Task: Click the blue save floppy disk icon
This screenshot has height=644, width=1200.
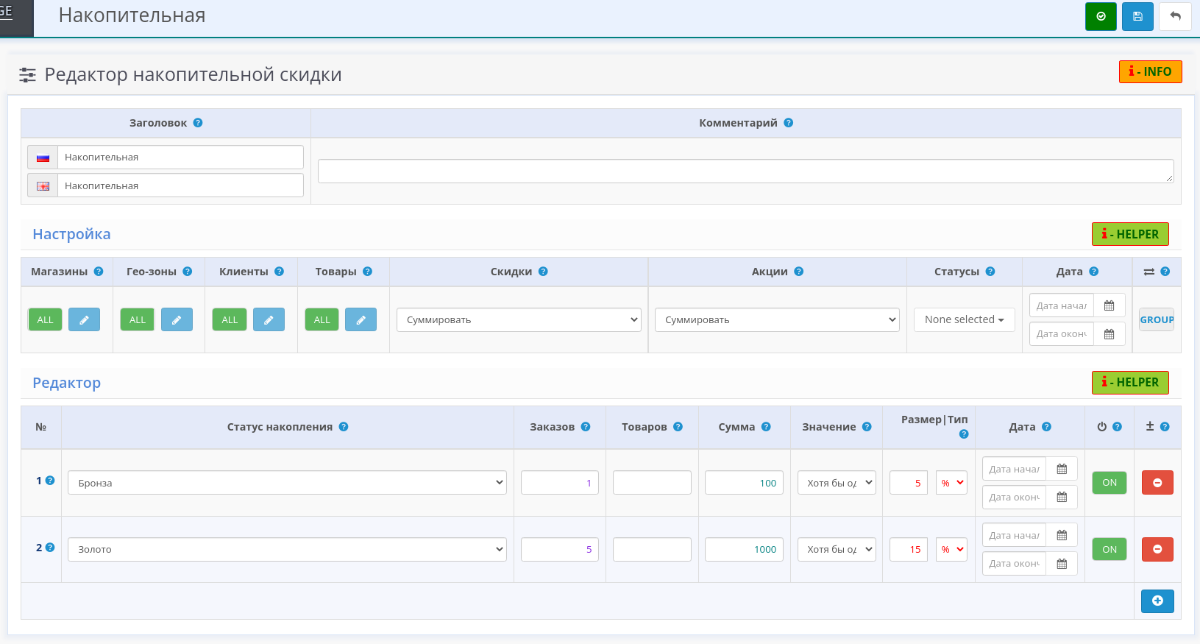Action: pos(1137,17)
